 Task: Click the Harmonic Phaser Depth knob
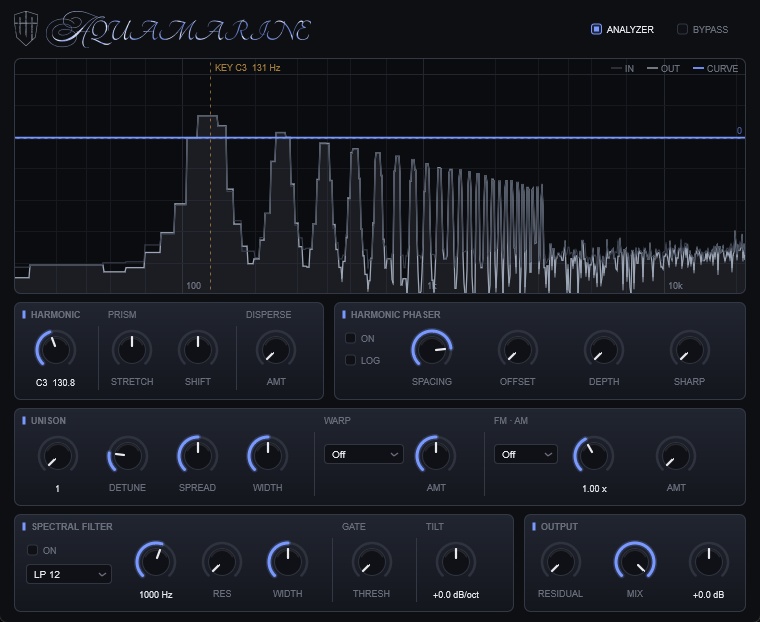[x=604, y=349]
